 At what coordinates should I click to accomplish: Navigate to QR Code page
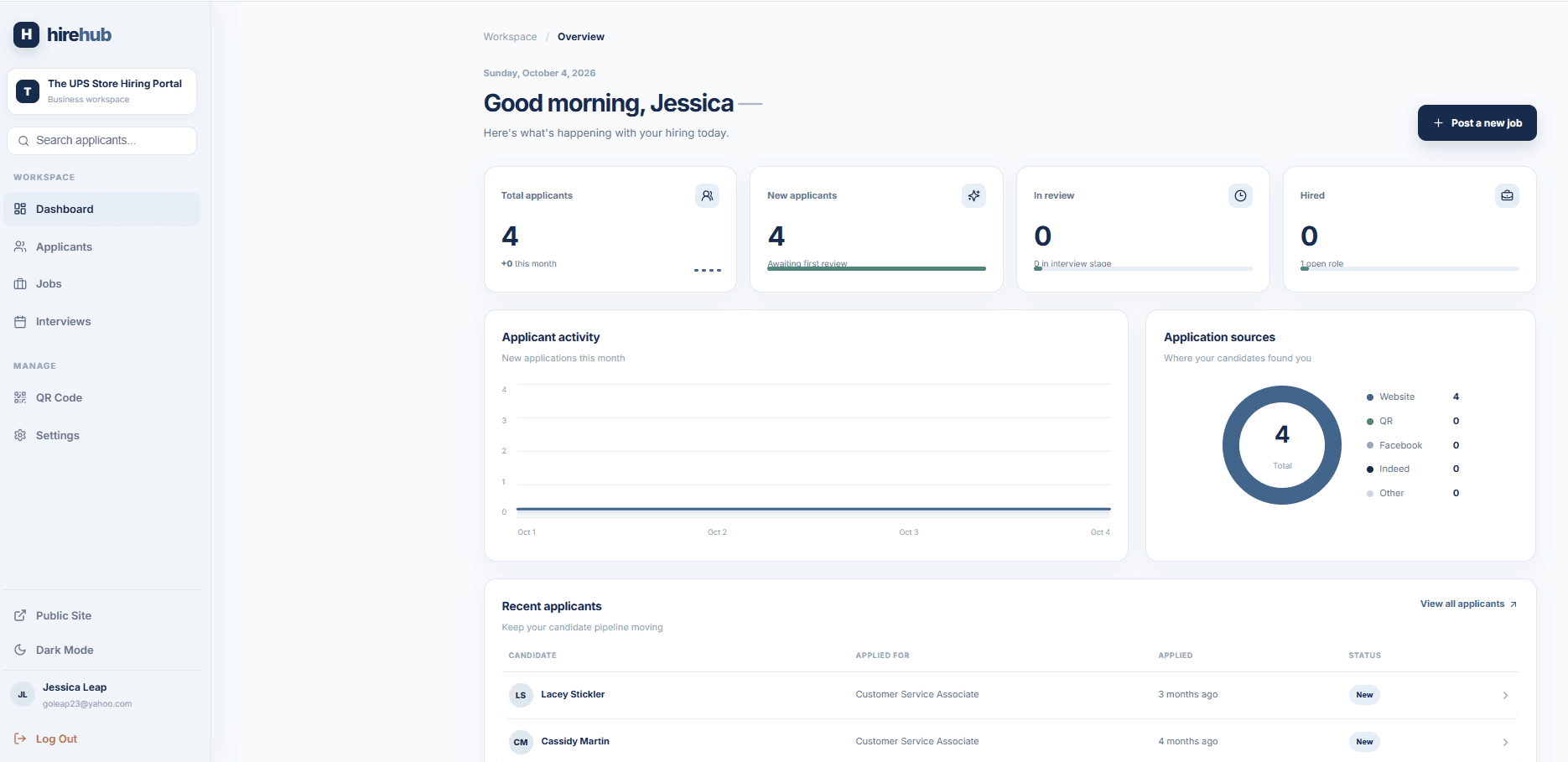(101, 397)
